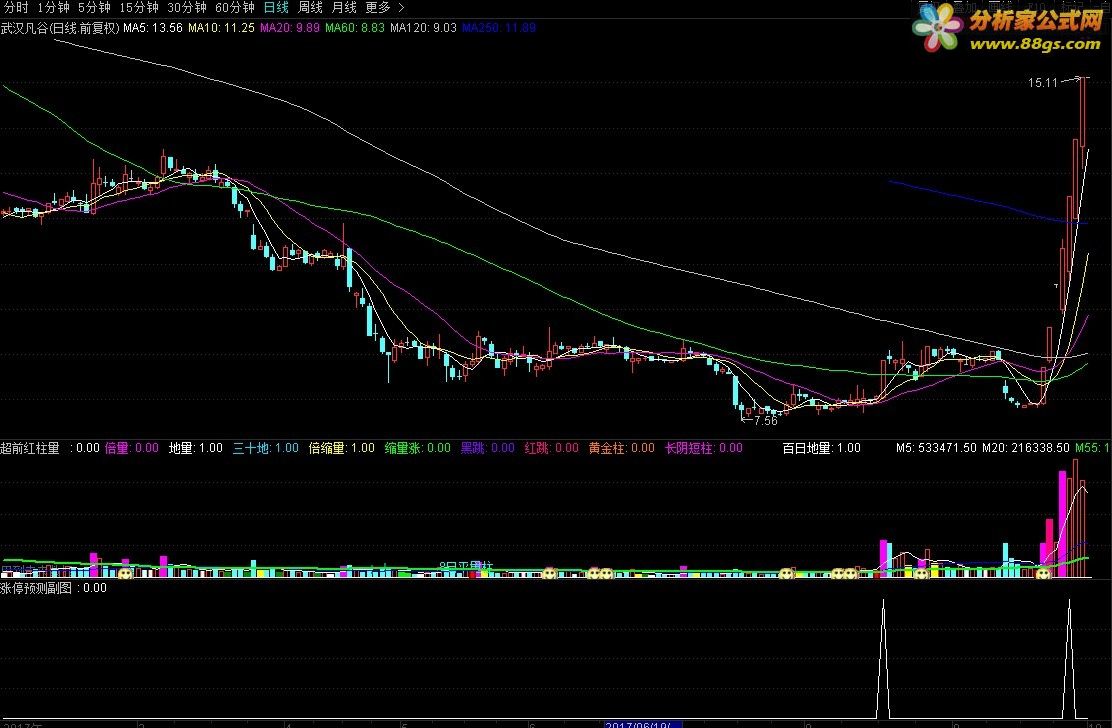Viewport: 1112px width, 728px height.
Task: Switch to the 分时 intraday tab
Action: point(16,8)
